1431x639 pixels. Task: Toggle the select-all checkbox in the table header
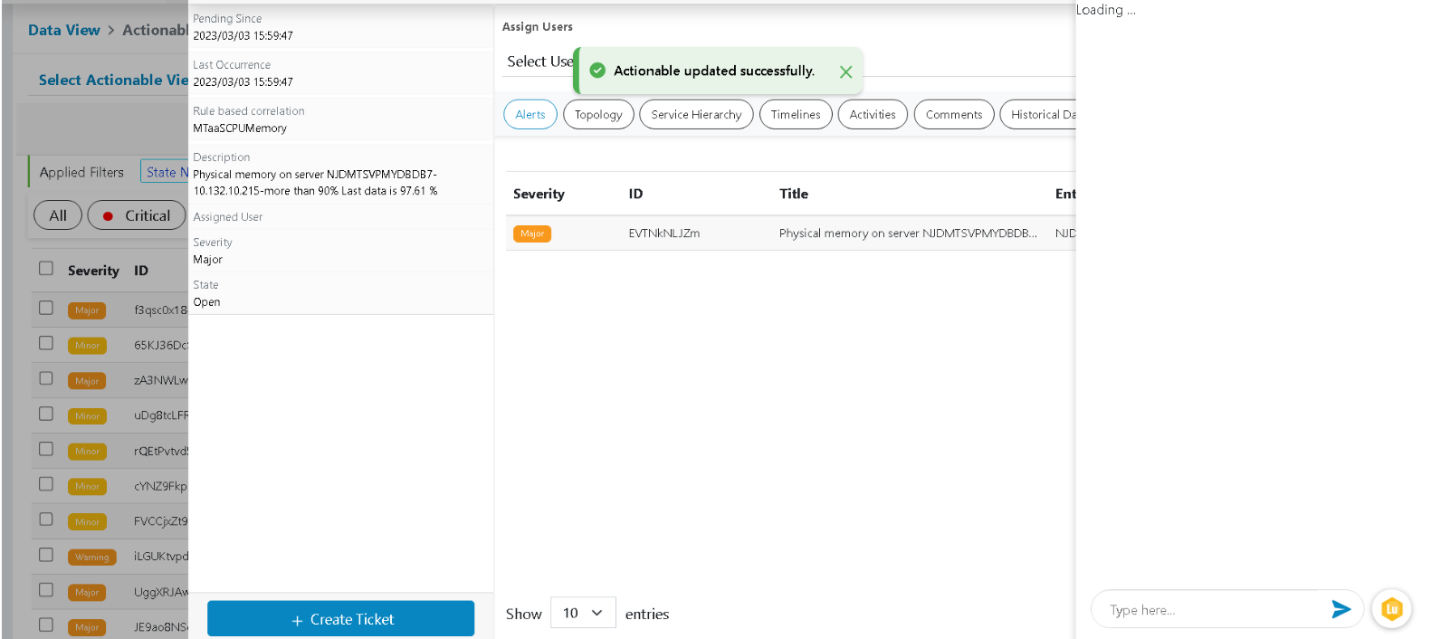click(x=46, y=268)
